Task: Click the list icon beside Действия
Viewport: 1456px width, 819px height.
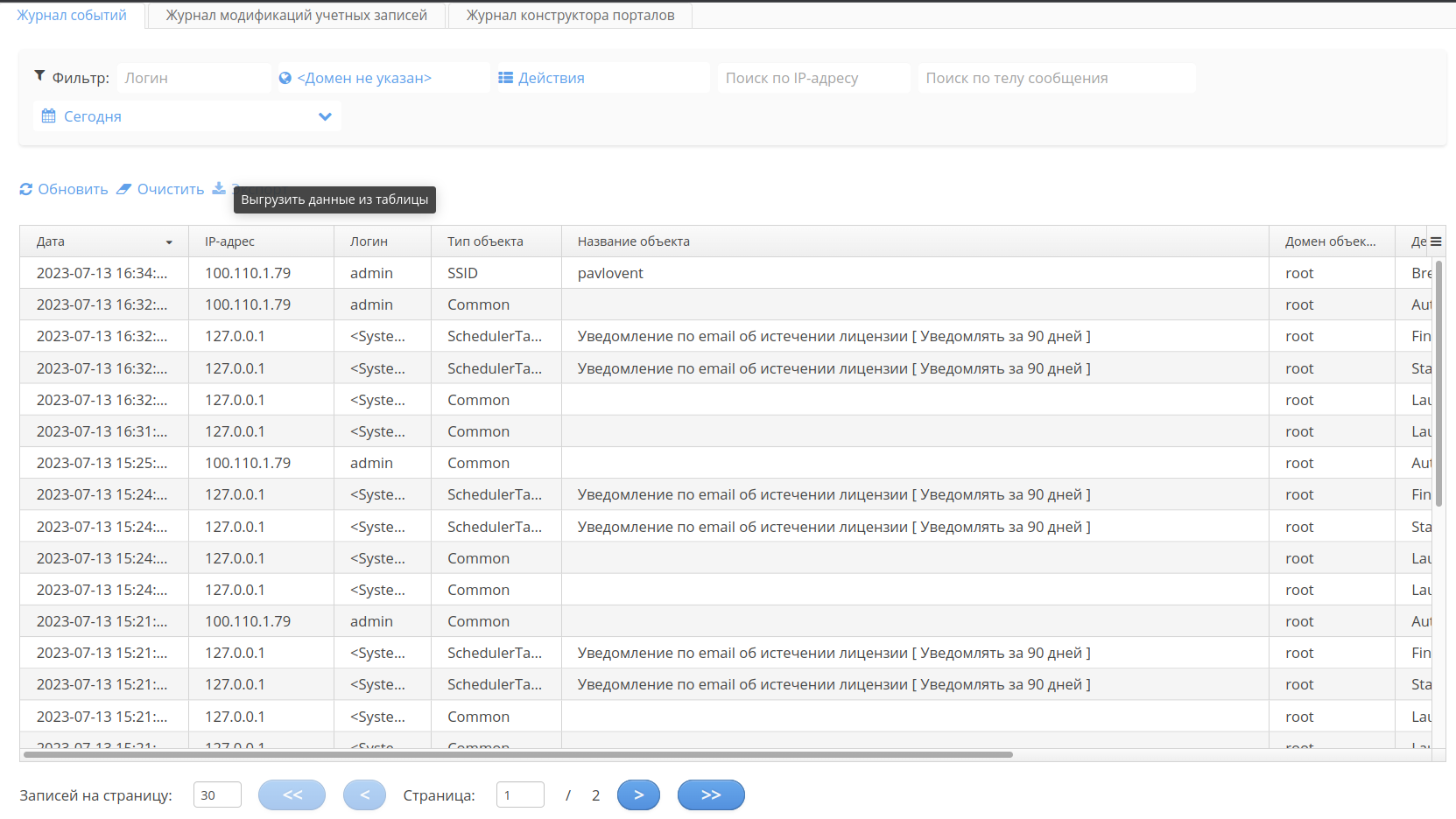Action: click(x=505, y=78)
